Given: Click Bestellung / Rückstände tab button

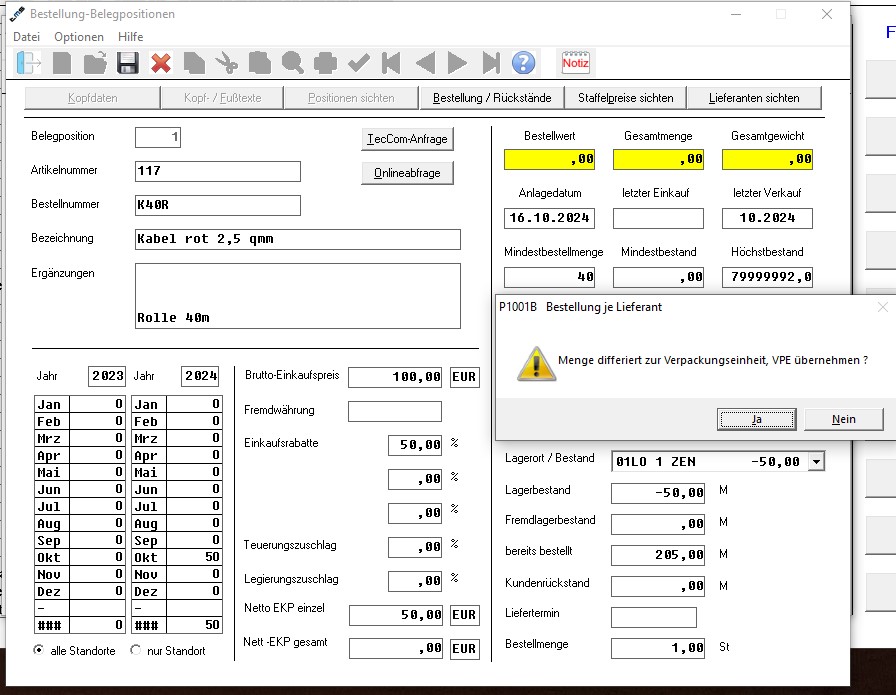Looking at the screenshot, I should 492,98.
